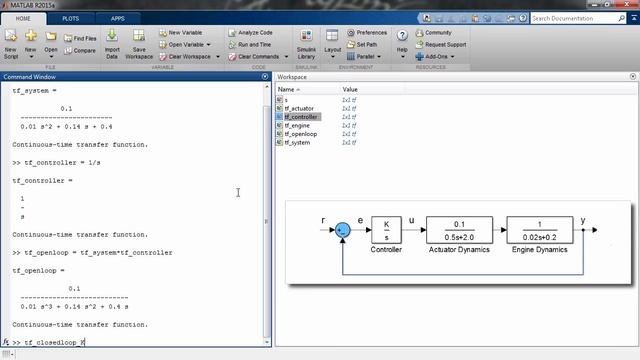Image resolution: width=640 pixels, height=360 pixels.
Task: Expand the Layout dropdown arrow
Action: click(333, 57)
